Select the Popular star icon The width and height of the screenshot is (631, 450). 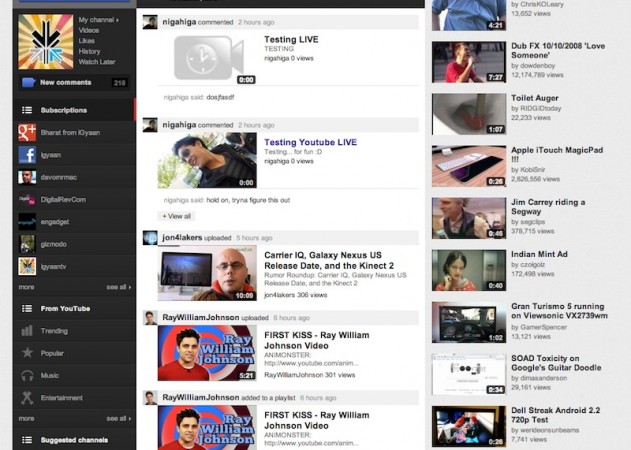[27, 353]
